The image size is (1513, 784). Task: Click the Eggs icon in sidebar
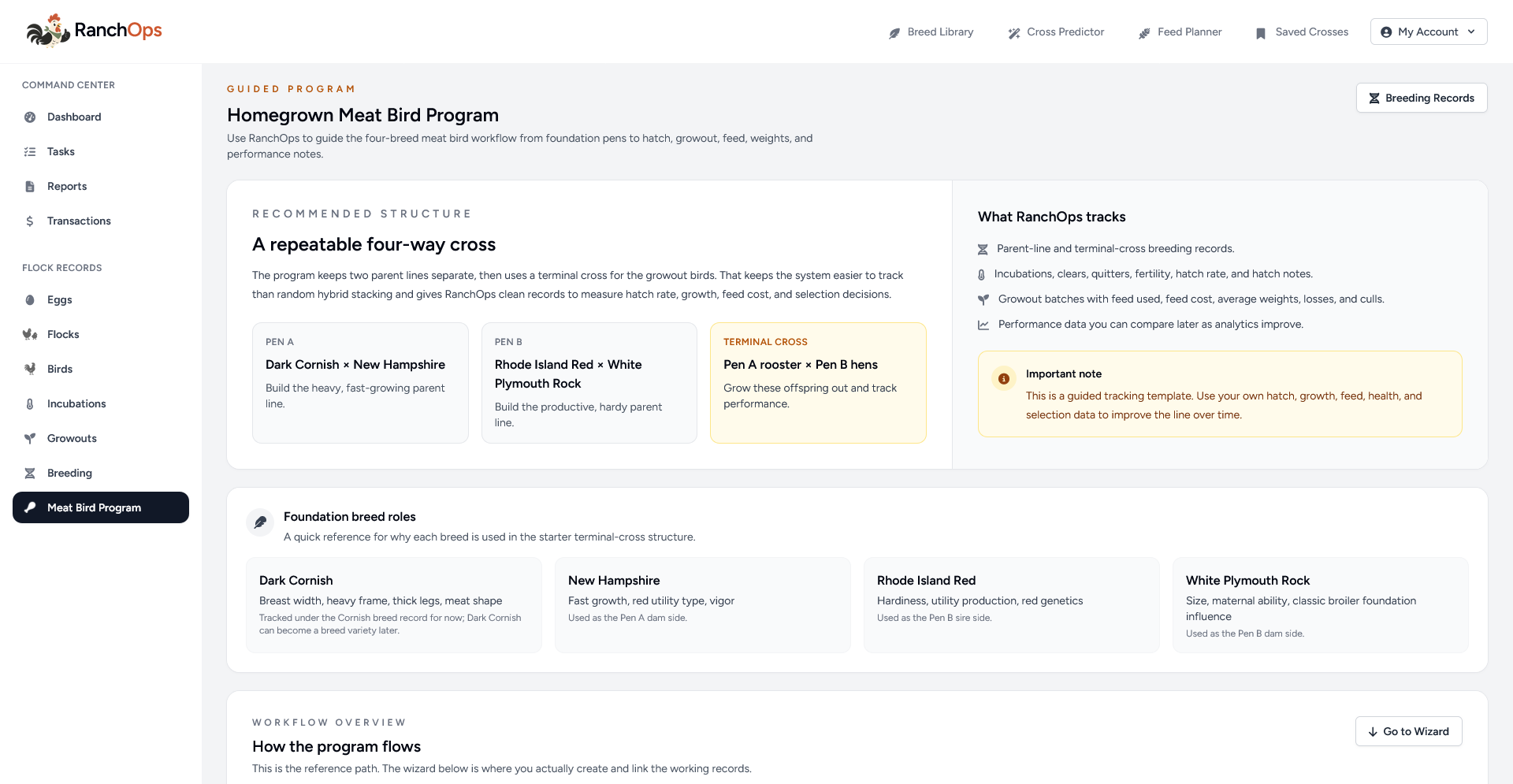[x=30, y=300]
